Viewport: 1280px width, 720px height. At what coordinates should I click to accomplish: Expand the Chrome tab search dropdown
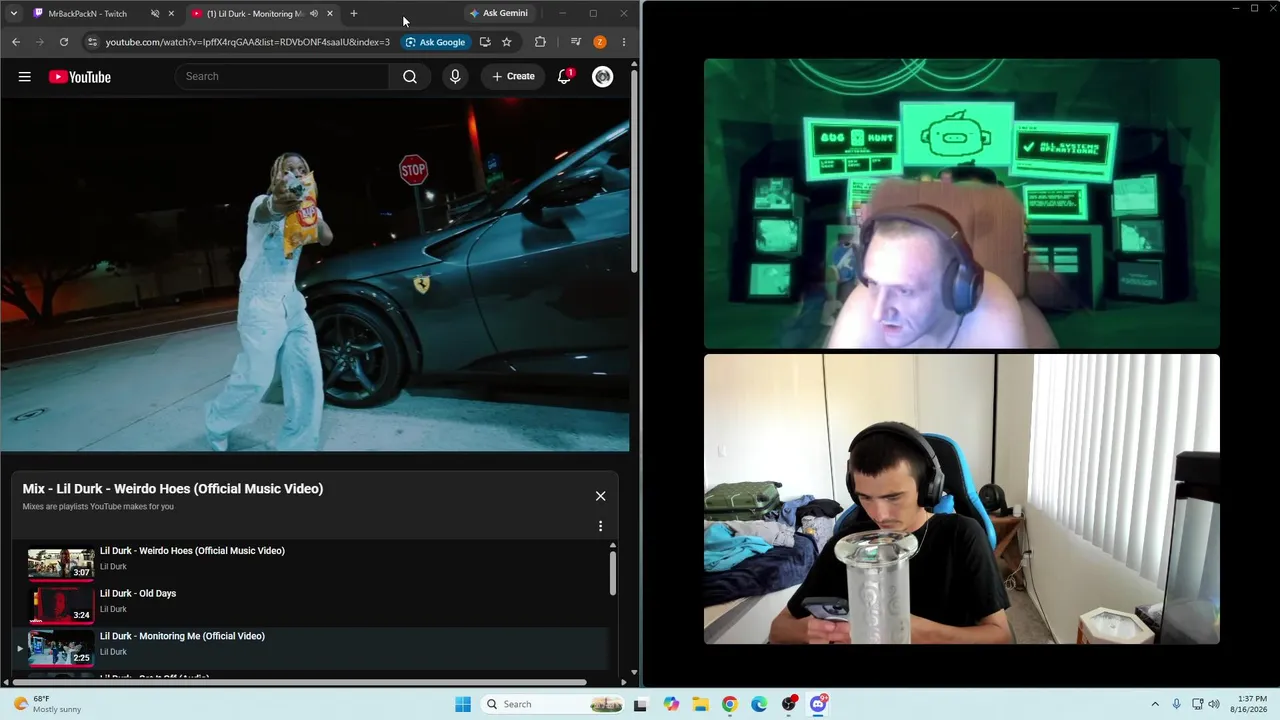[x=13, y=14]
